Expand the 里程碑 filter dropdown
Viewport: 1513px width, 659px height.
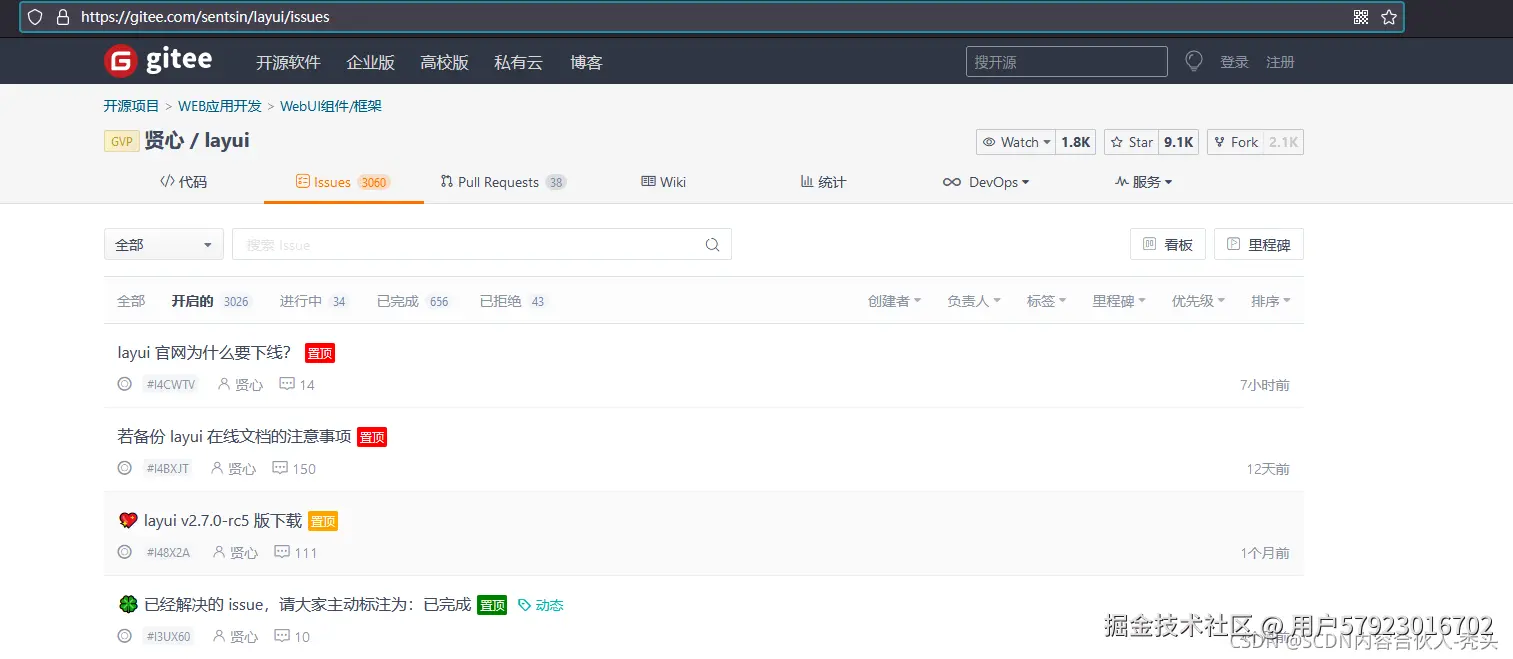[1118, 301]
